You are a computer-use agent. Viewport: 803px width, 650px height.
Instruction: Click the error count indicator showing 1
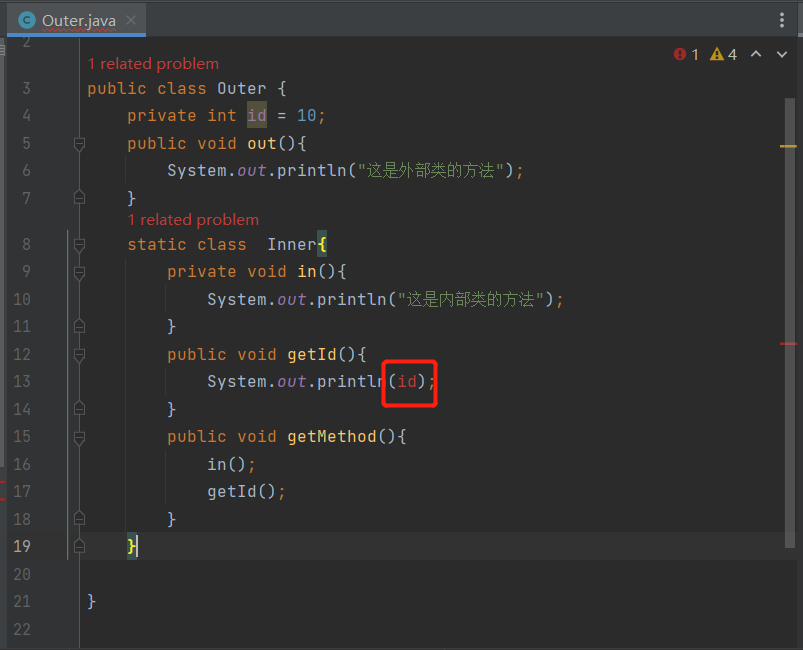(686, 54)
